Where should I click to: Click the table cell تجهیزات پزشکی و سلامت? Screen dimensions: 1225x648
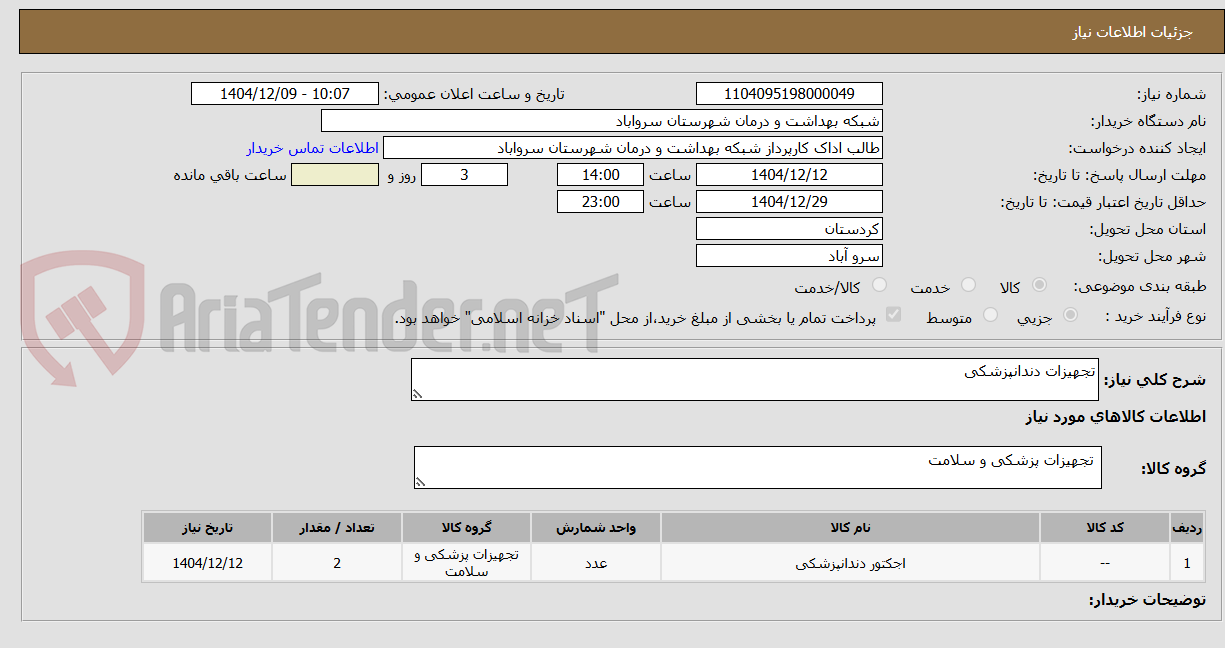[x=467, y=563]
